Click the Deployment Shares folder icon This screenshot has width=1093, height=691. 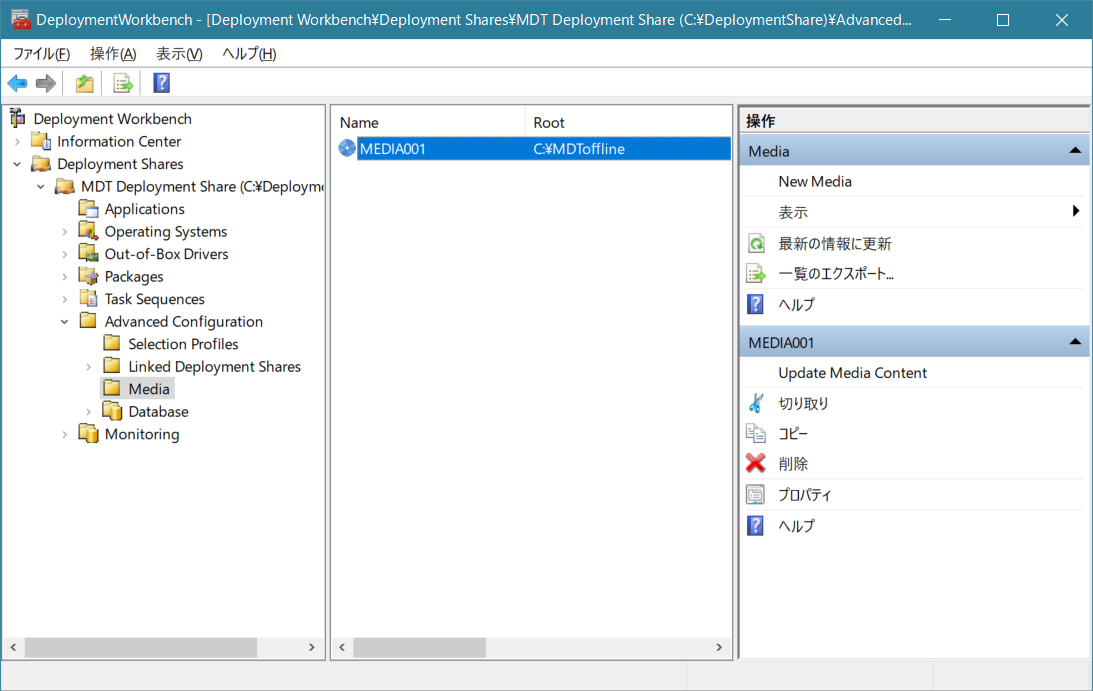click(x=41, y=164)
